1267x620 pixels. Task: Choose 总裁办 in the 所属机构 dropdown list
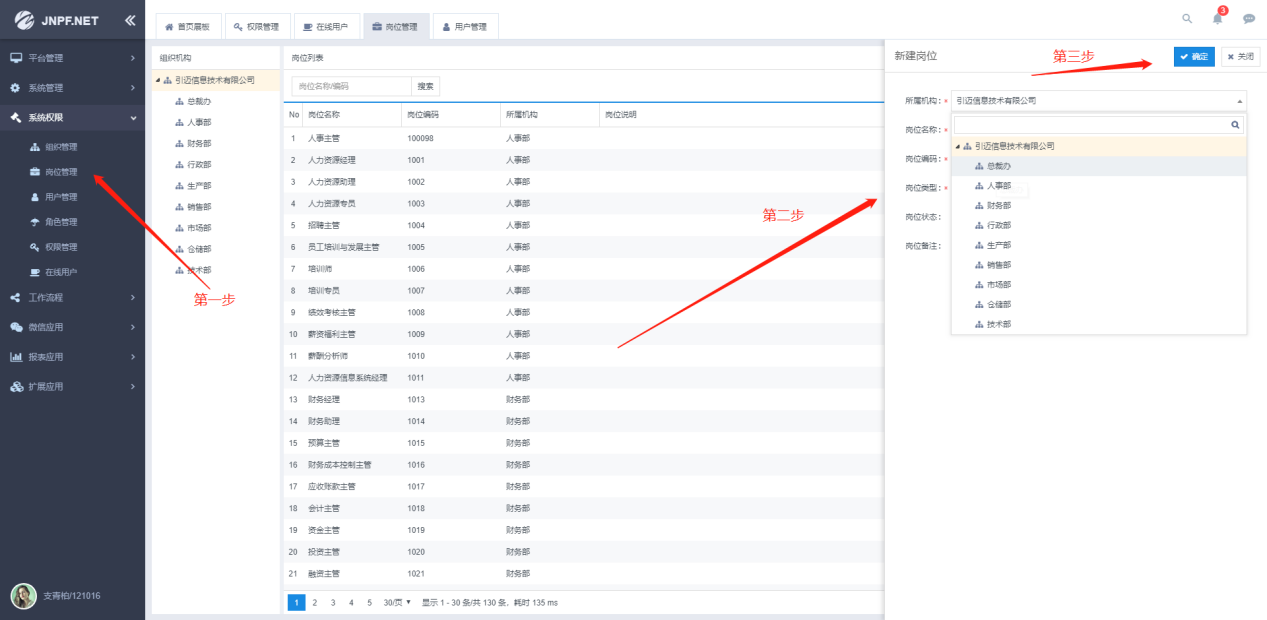(x=999, y=166)
